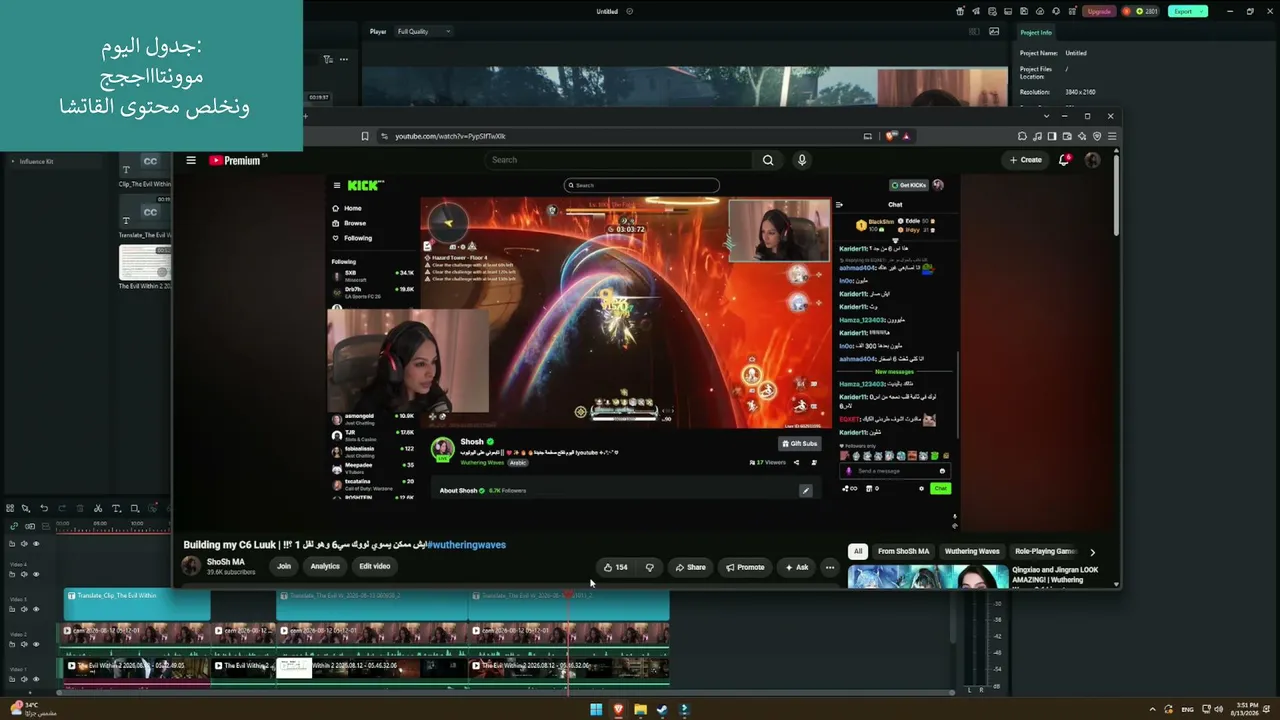Select the split scissors tool in timeline toolbar
This screenshot has height=720, width=1280.
click(x=97, y=508)
